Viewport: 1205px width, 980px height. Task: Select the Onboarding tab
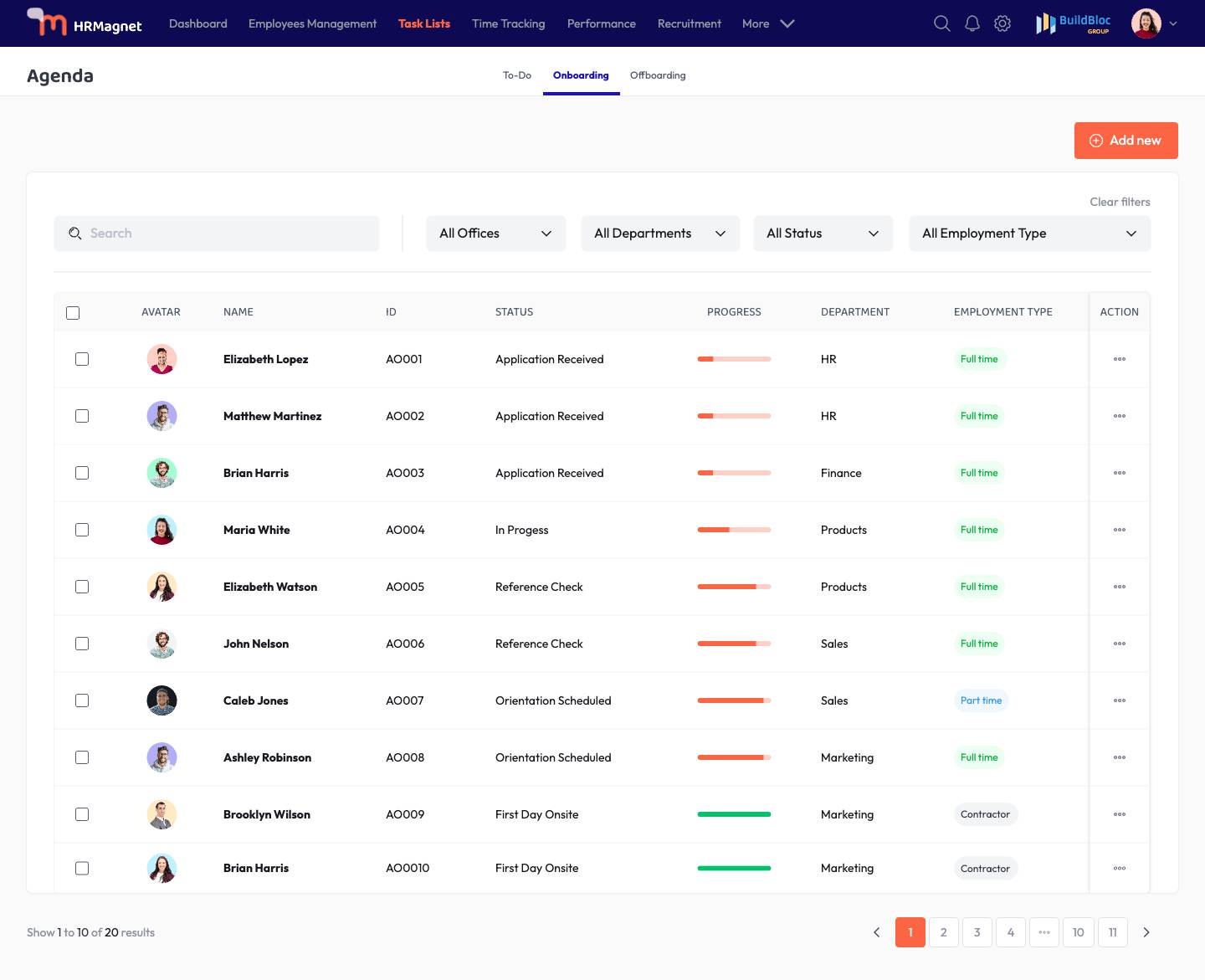(x=581, y=75)
